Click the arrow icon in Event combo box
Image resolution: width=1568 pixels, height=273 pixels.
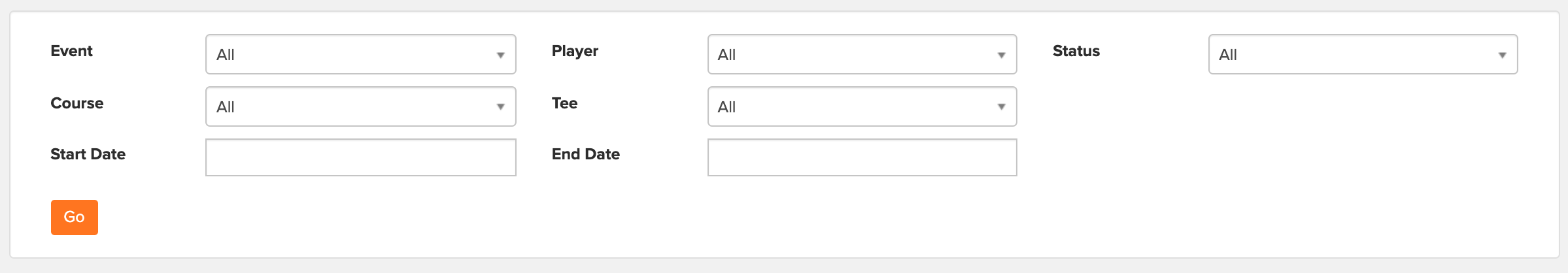pyautogui.click(x=500, y=55)
